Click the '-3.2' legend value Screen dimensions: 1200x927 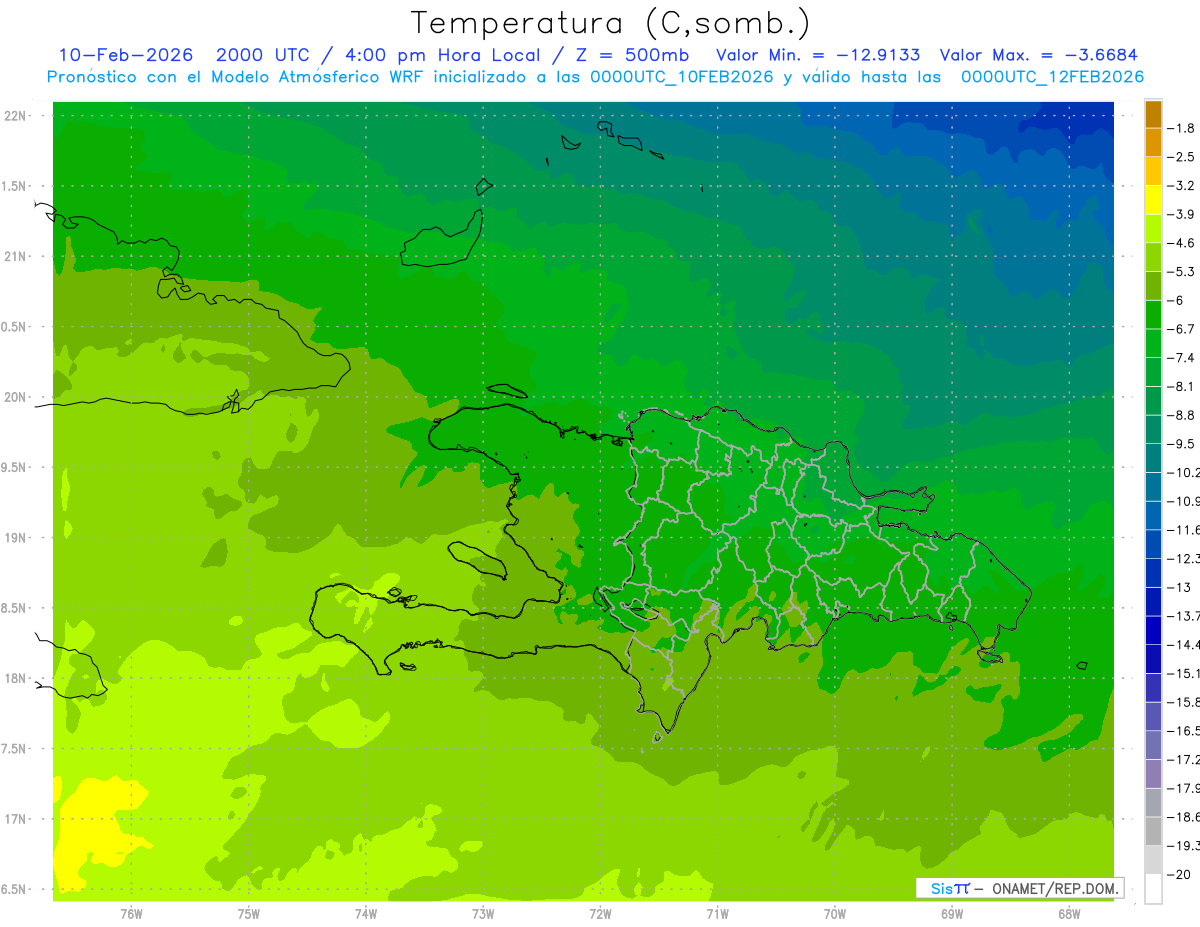click(x=1182, y=186)
